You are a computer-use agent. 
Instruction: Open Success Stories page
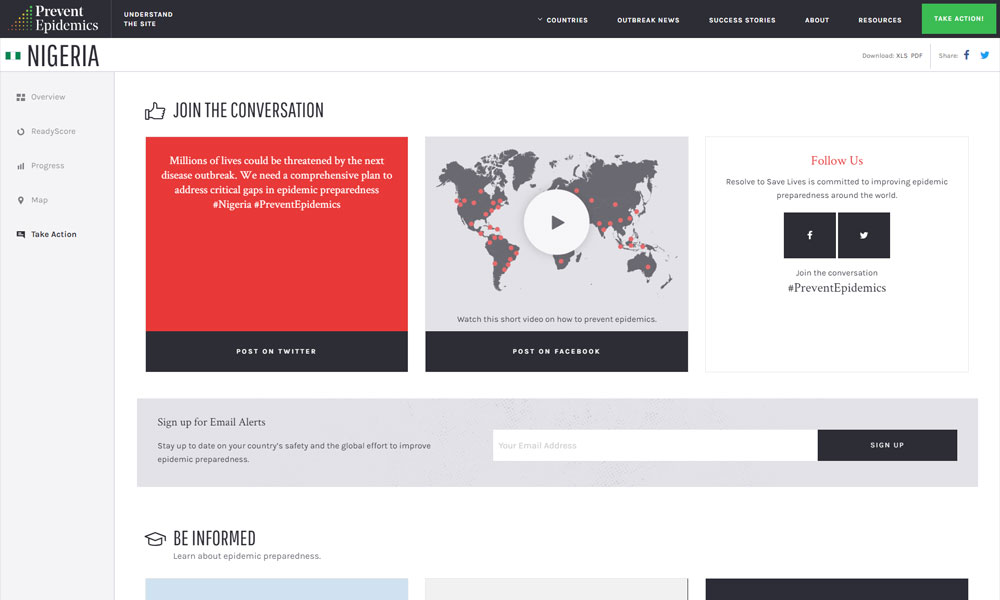pos(742,20)
